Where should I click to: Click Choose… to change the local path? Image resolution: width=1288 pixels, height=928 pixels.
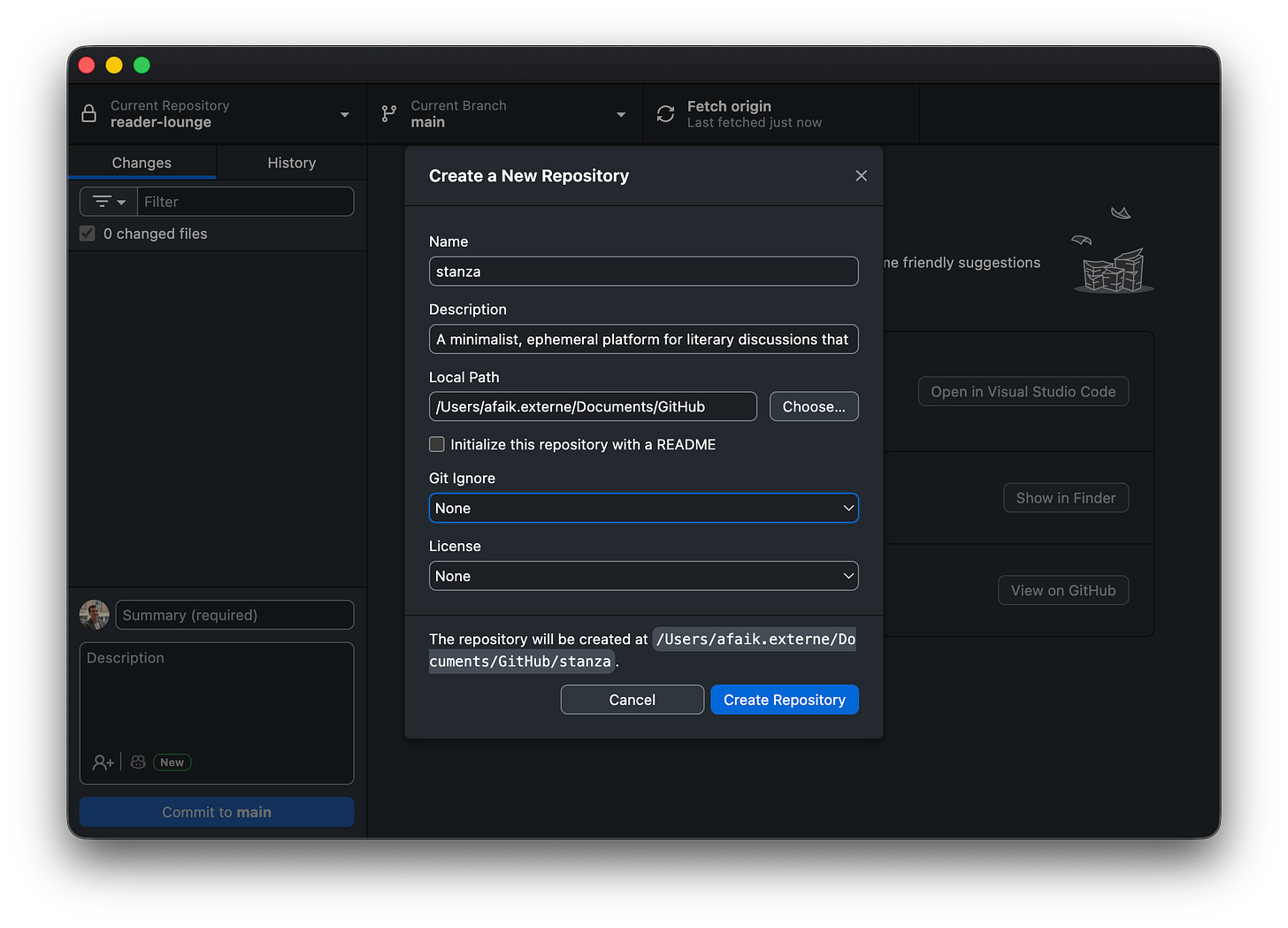813,406
